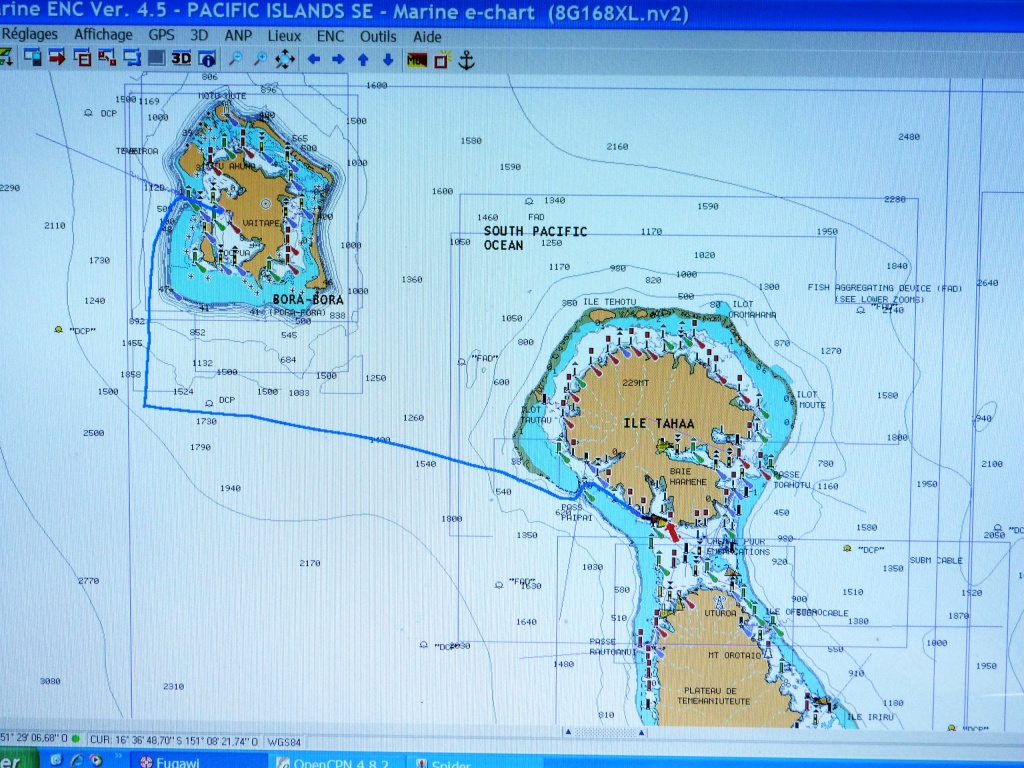Click the SOUTH PACIFIC OCEAN label
Image resolution: width=1024 pixels, height=768 pixels.
pyautogui.click(x=535, y=238)
